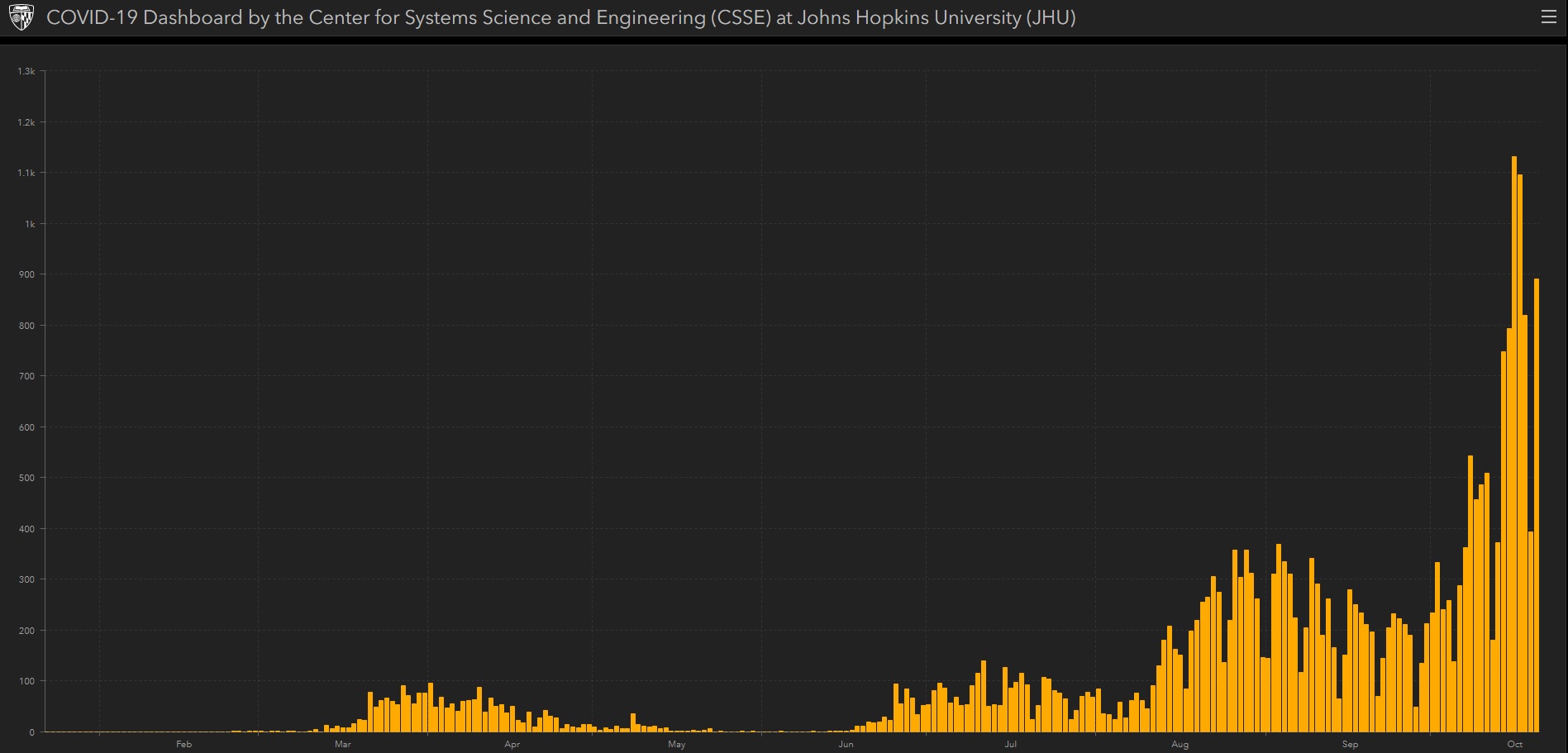Click the Oct label on x-axis
This screenshot has height=753, width=1568.
pyautogui.click(x=1514, y=744)
